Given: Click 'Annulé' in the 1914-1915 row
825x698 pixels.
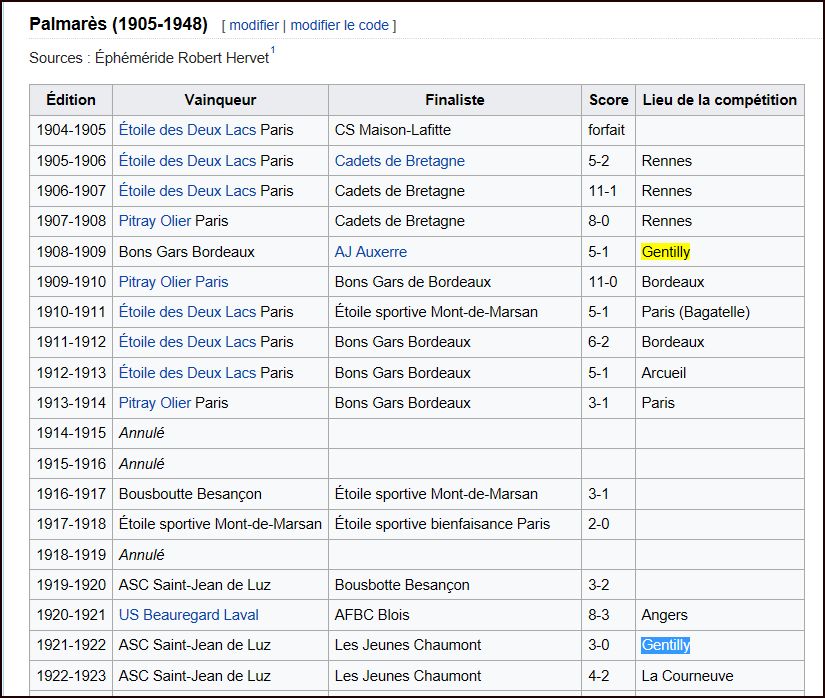Looking at the screenshot, I should point(142,433).
